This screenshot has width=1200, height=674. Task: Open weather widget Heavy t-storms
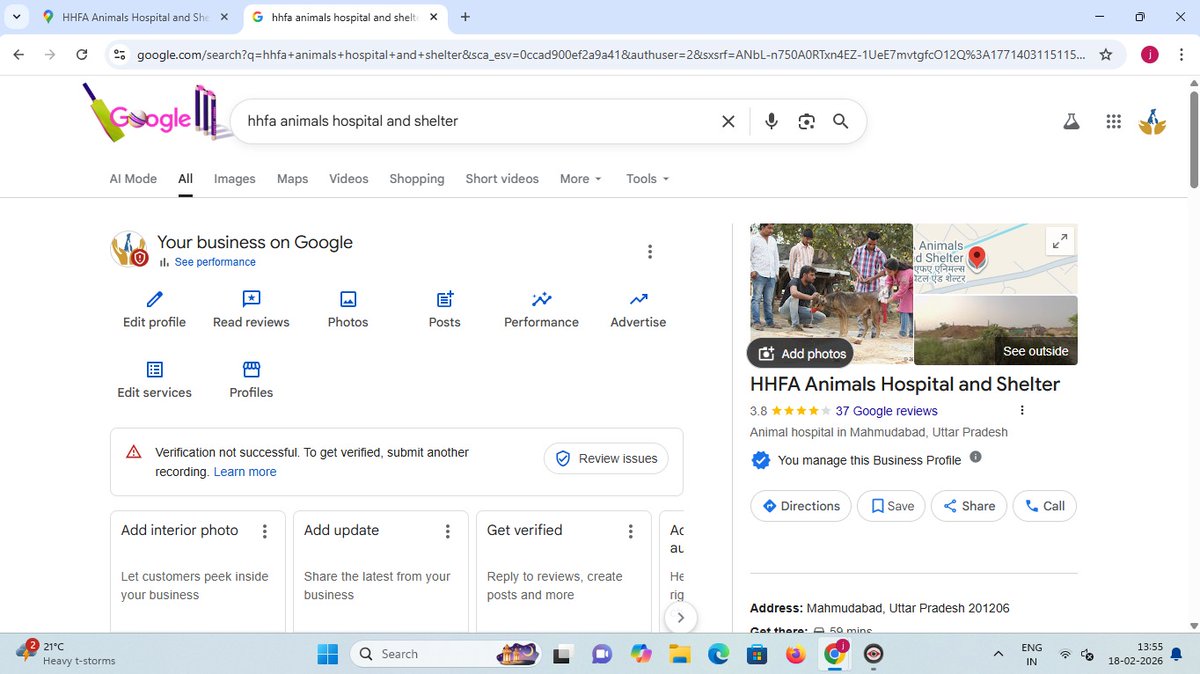(66, 654)
